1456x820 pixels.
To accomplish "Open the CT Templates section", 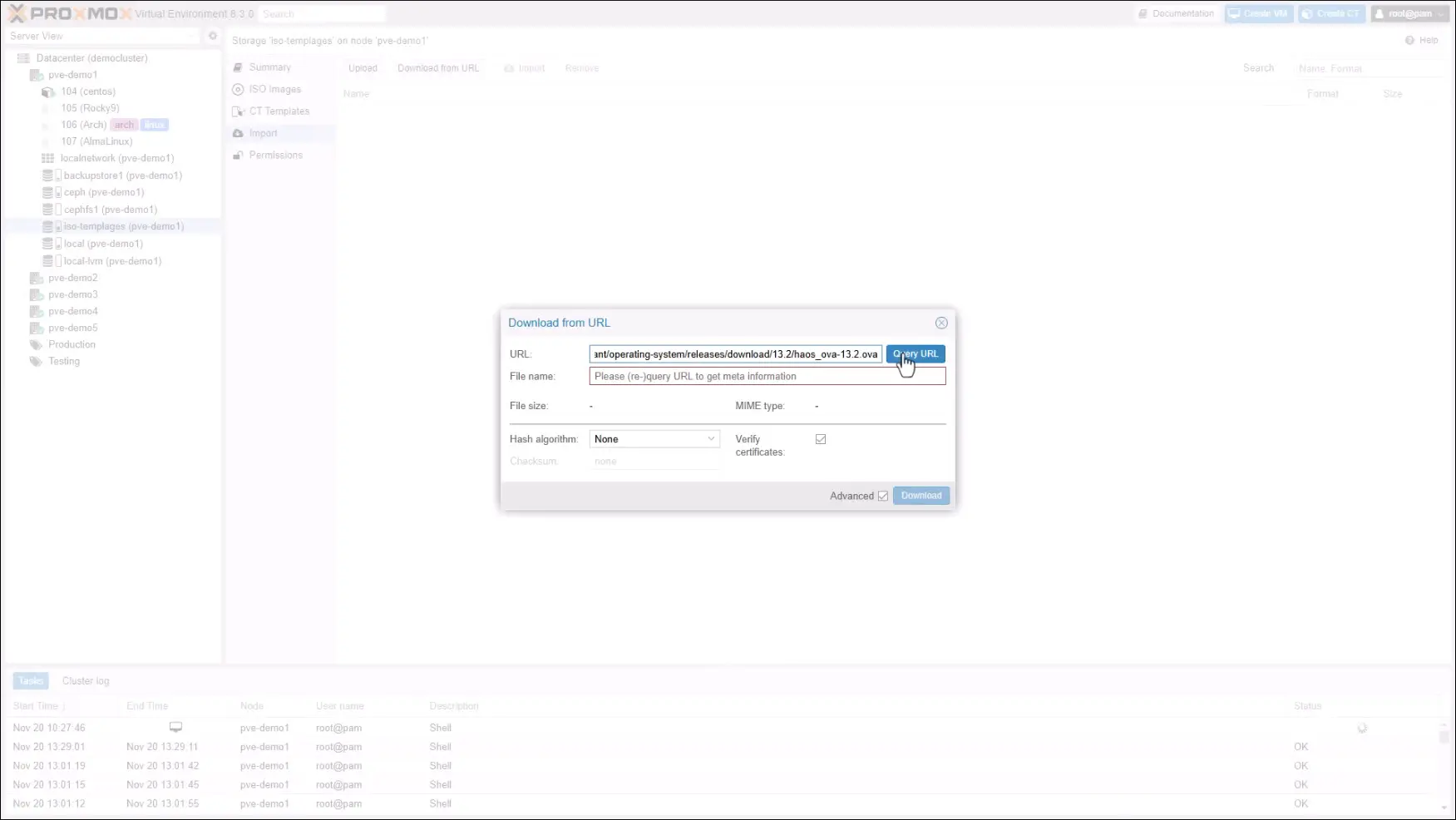I will pyautogui.click(x=280, y=111).
